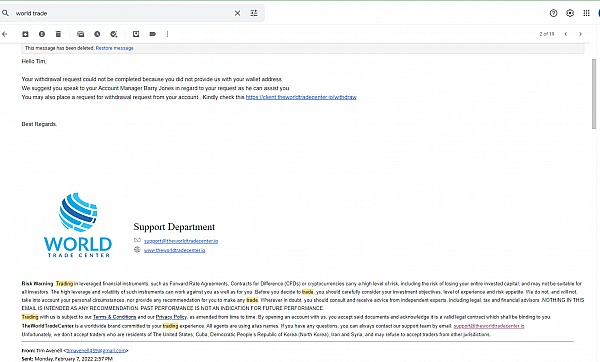The width and height of the screenshot is (600, 362).
Task: Click the 'Support Department' heading
Action: [x=174, y=227]
